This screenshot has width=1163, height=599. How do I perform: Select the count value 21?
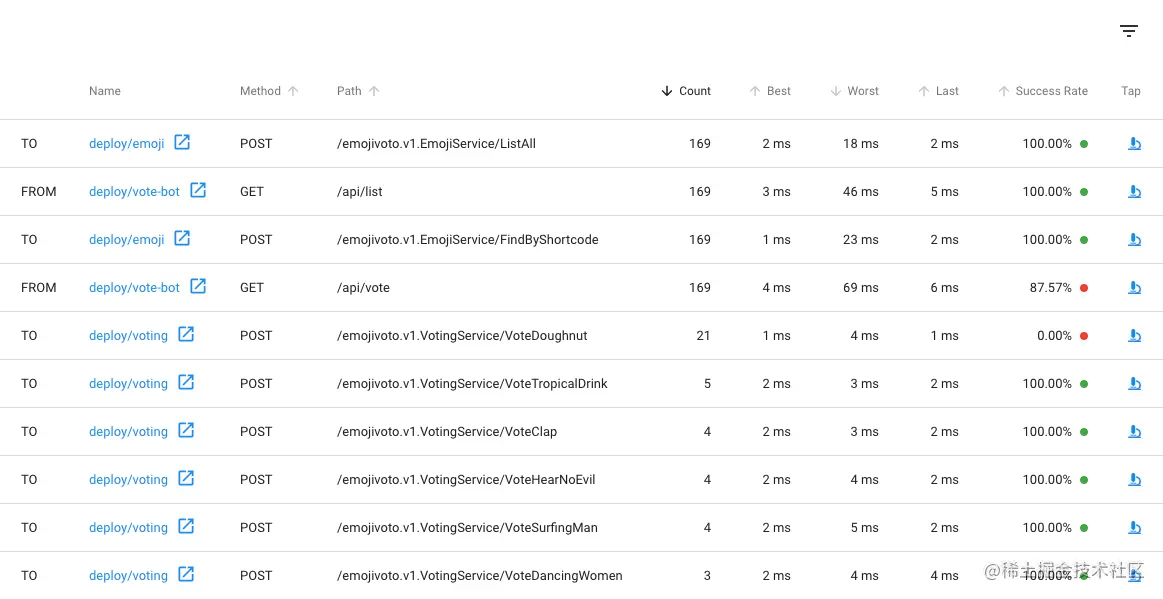pos(703,336)
